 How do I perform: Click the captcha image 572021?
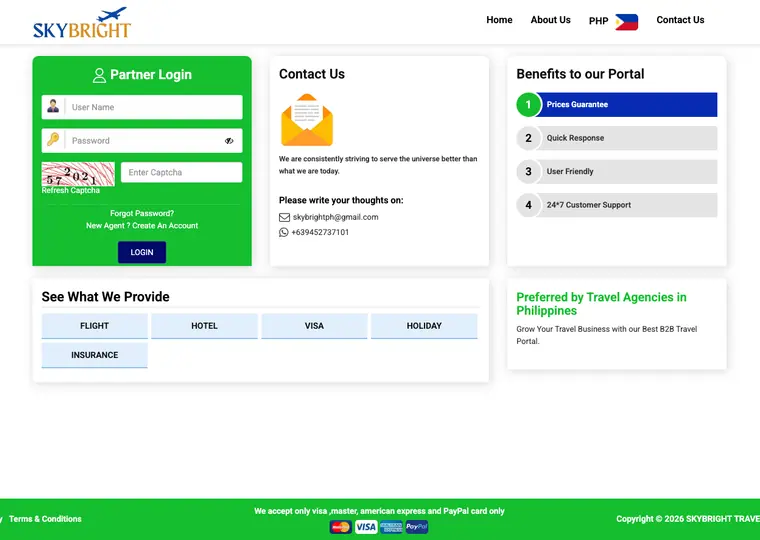tap(78, 174)
